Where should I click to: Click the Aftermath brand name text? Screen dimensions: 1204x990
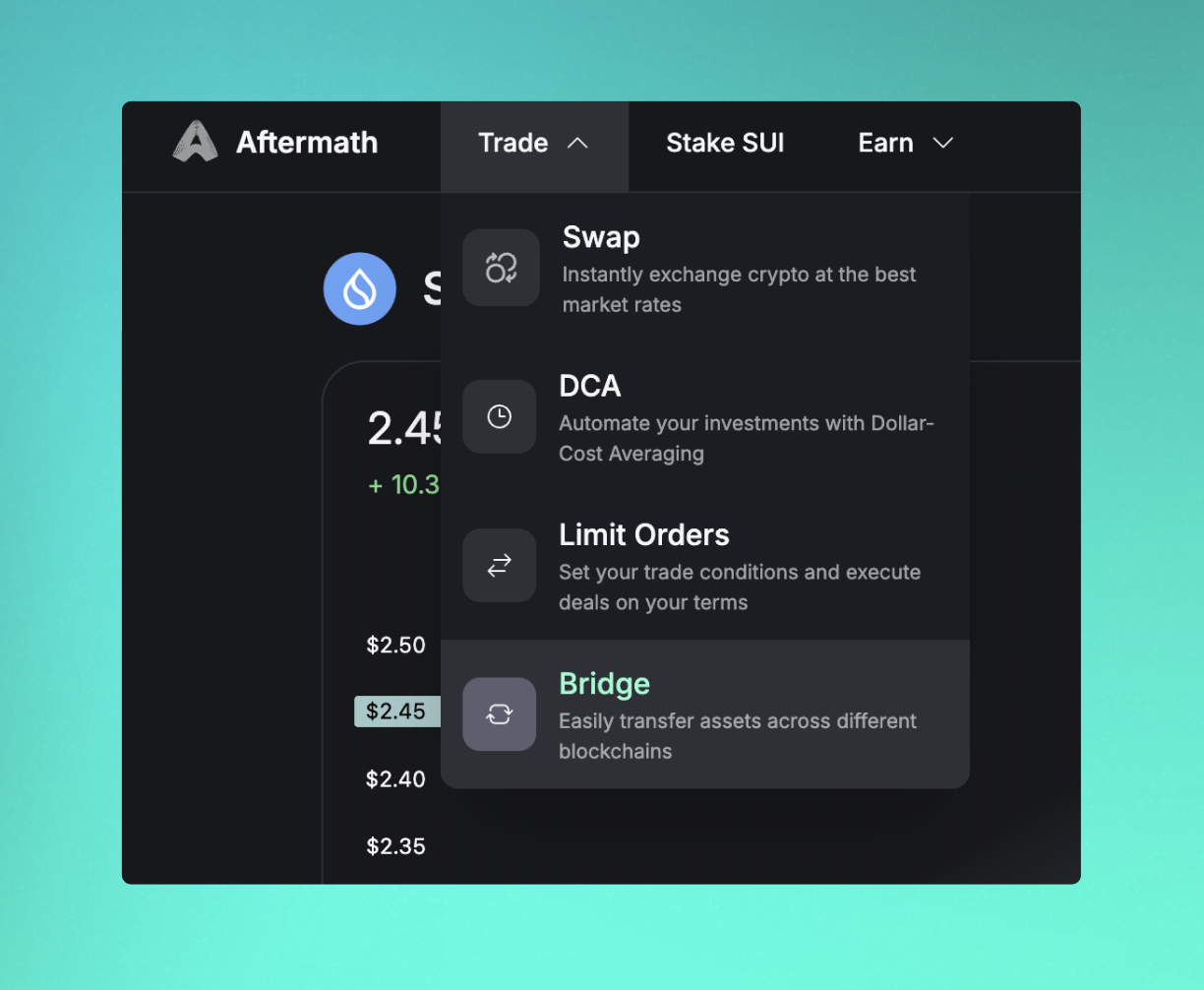coord(307,143)
